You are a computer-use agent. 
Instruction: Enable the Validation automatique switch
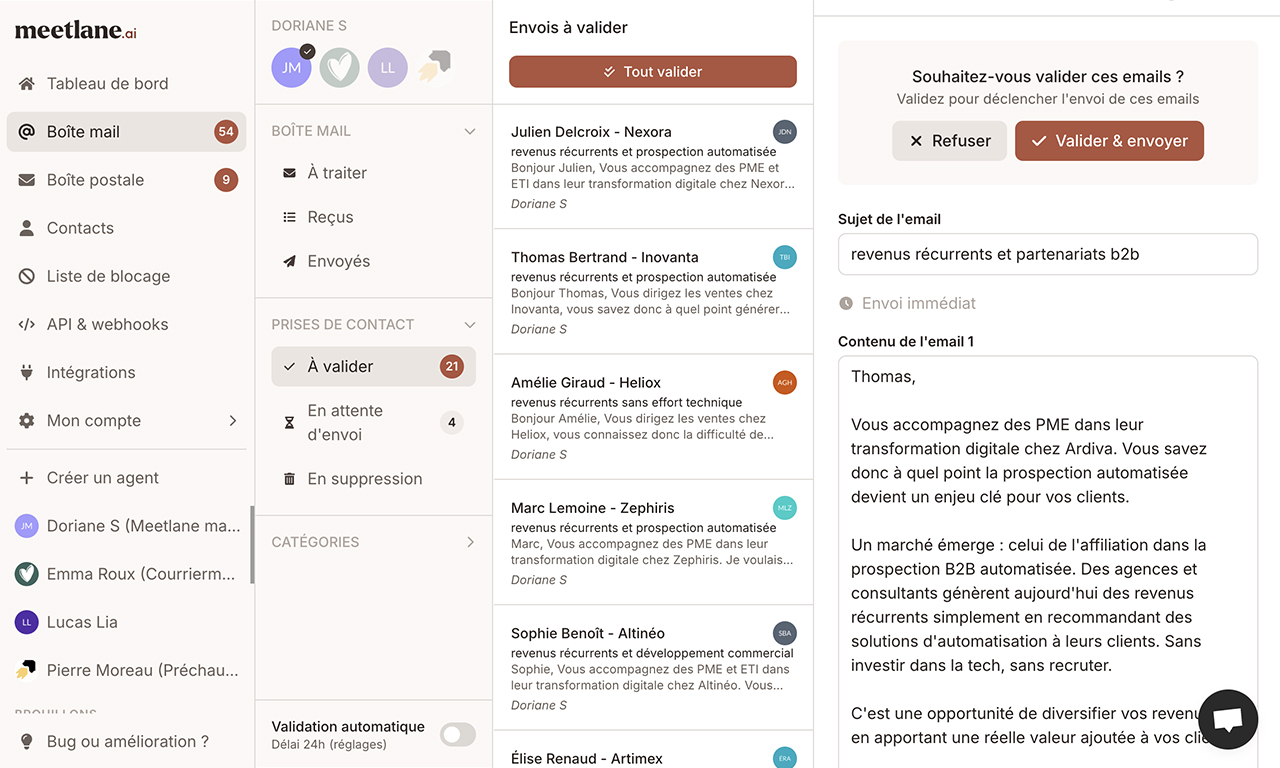pos(458,735)
